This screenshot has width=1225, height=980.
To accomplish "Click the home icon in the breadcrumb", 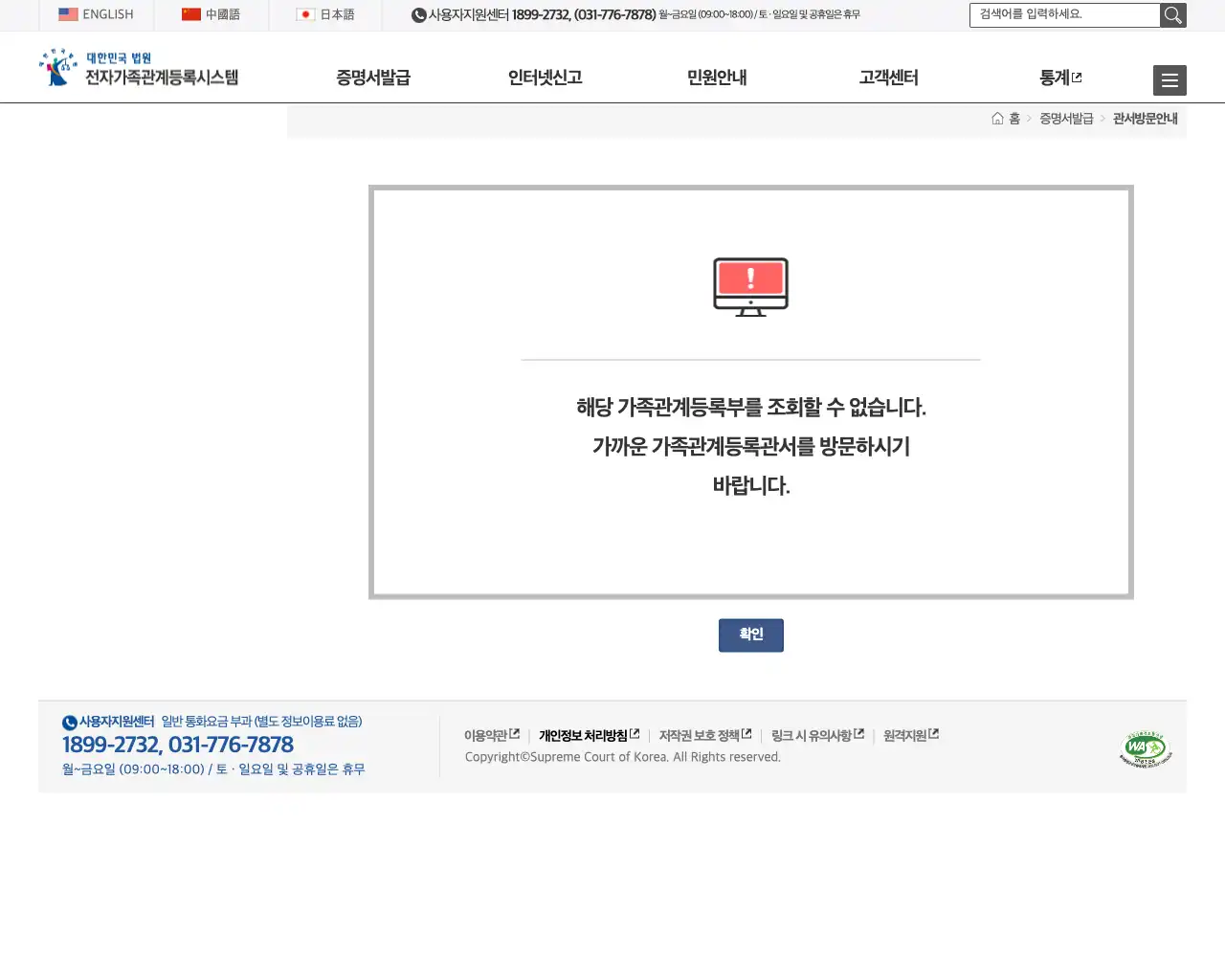I will tap(996, 118).
